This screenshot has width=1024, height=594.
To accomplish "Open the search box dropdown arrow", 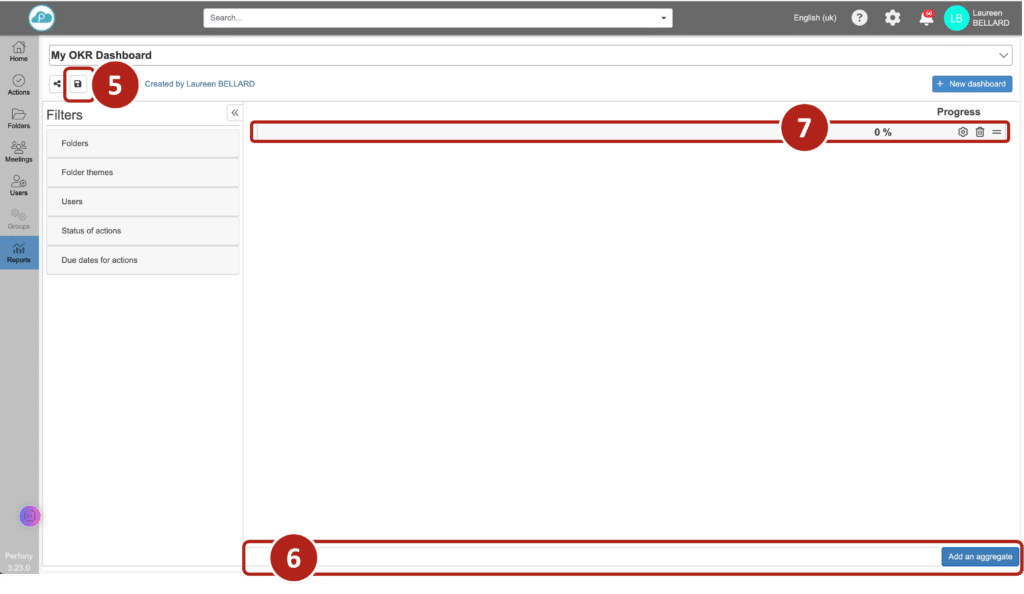I will pos(664,18).
